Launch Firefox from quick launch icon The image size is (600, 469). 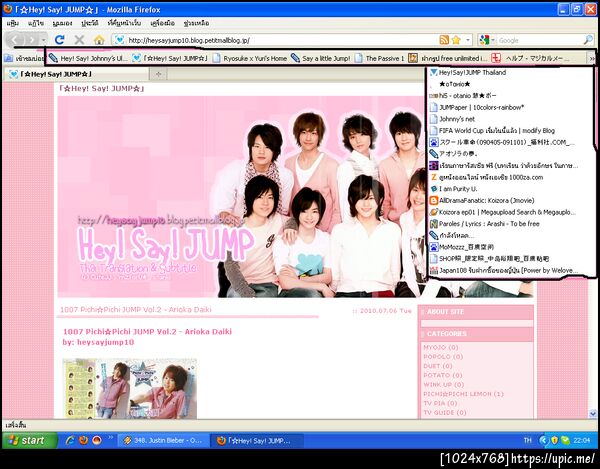(x=83, y=440)
